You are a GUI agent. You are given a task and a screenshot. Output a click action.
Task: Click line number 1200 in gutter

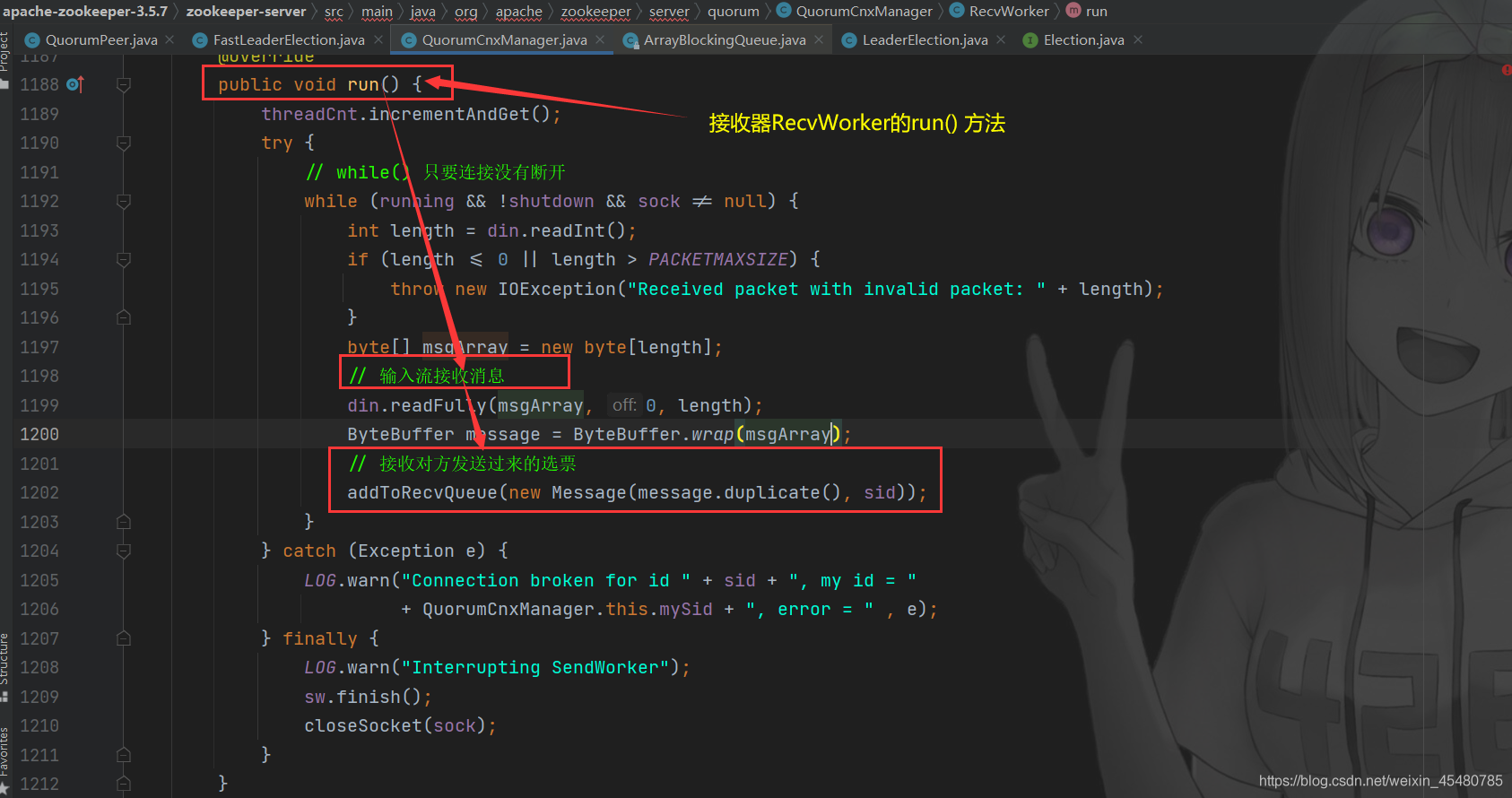(x=39, y=434)
